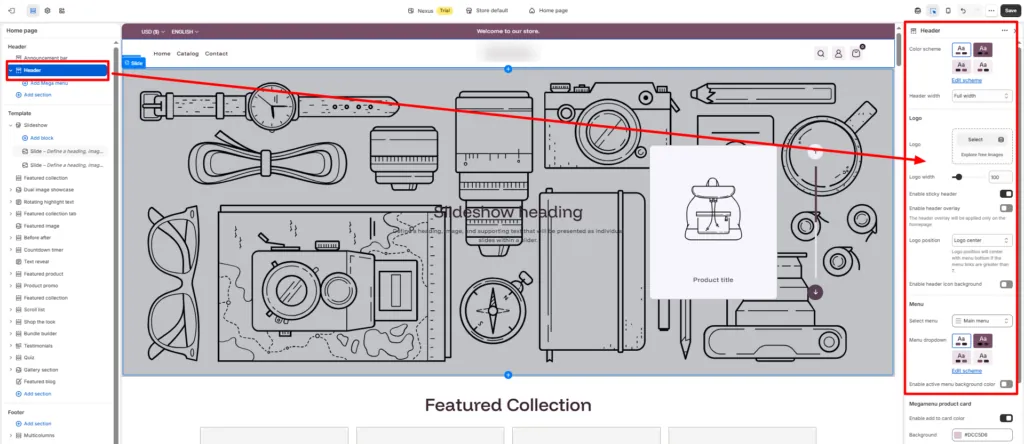Toggle Enable sticky header switch
1024x444 pixels.
click(1006, 194)
